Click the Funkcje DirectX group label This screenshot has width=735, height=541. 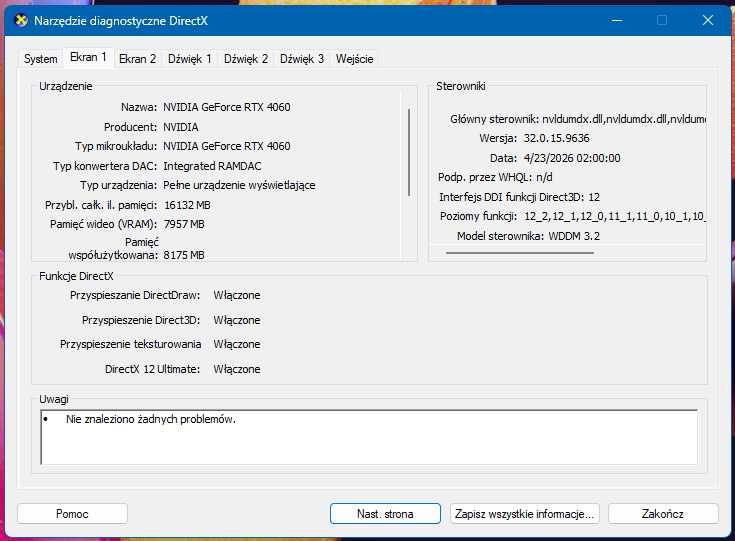pos(76,276)
